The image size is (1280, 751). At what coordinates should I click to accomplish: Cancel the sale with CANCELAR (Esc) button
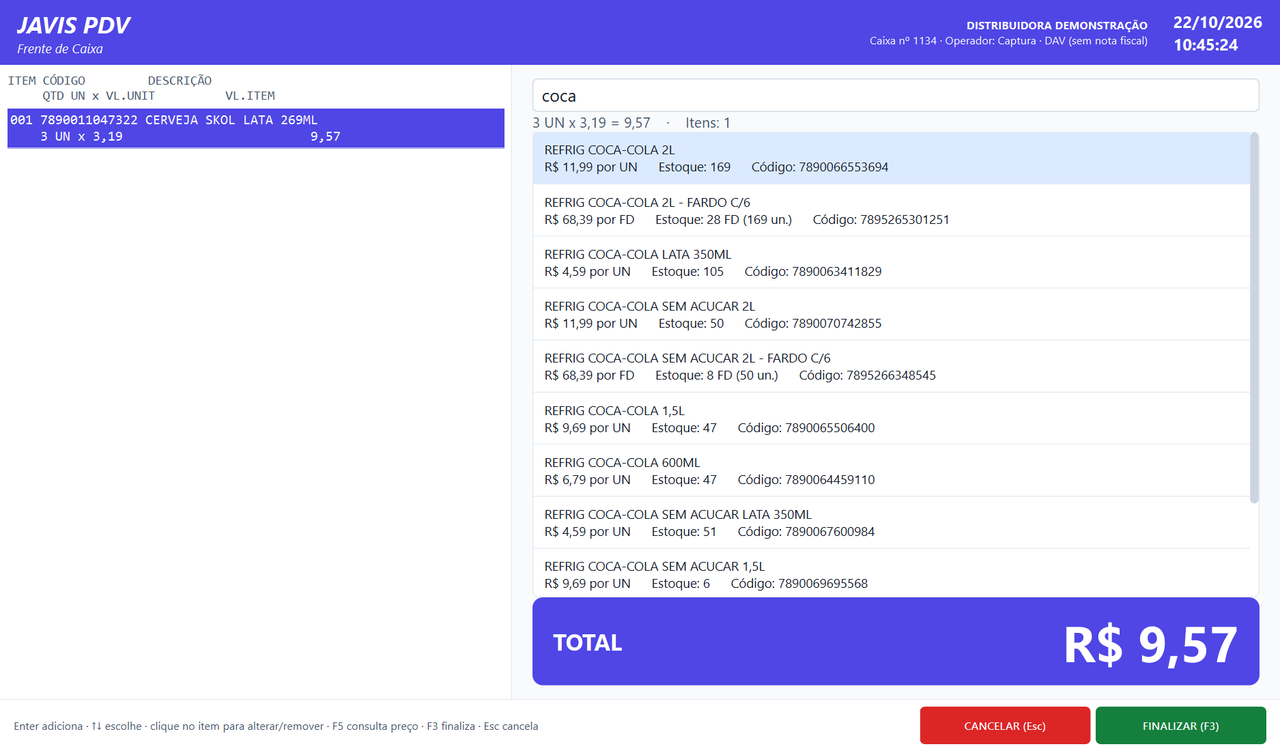tap(1005, 726)
